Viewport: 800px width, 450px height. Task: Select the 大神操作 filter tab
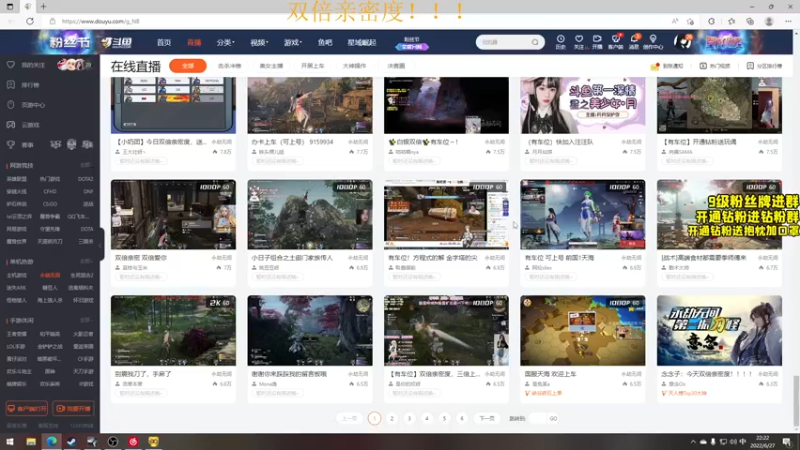(354, 66)
